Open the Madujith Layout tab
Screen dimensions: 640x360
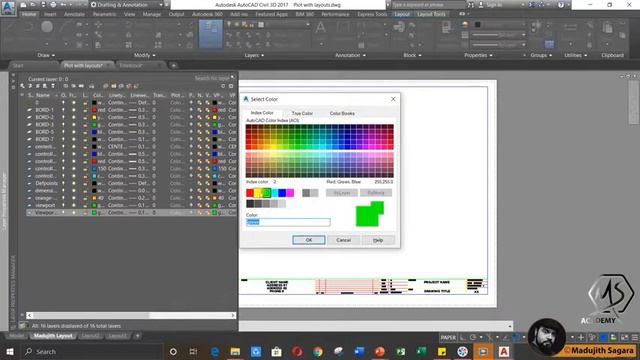[x=53, y=336]
